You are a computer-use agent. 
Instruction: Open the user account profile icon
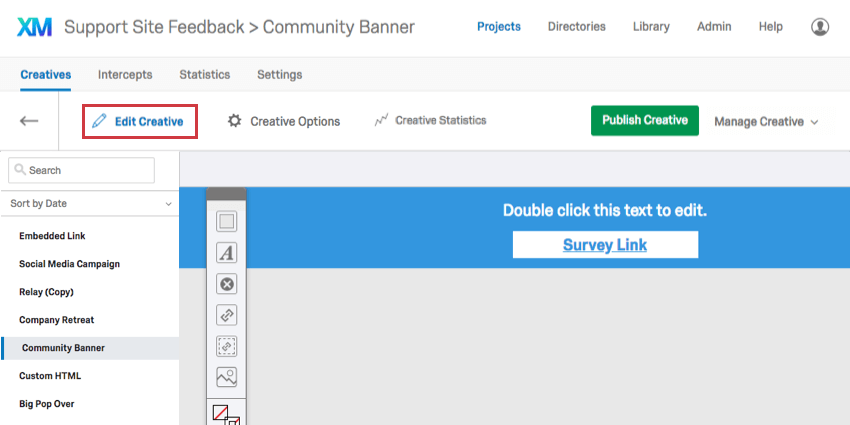(820, 27)
